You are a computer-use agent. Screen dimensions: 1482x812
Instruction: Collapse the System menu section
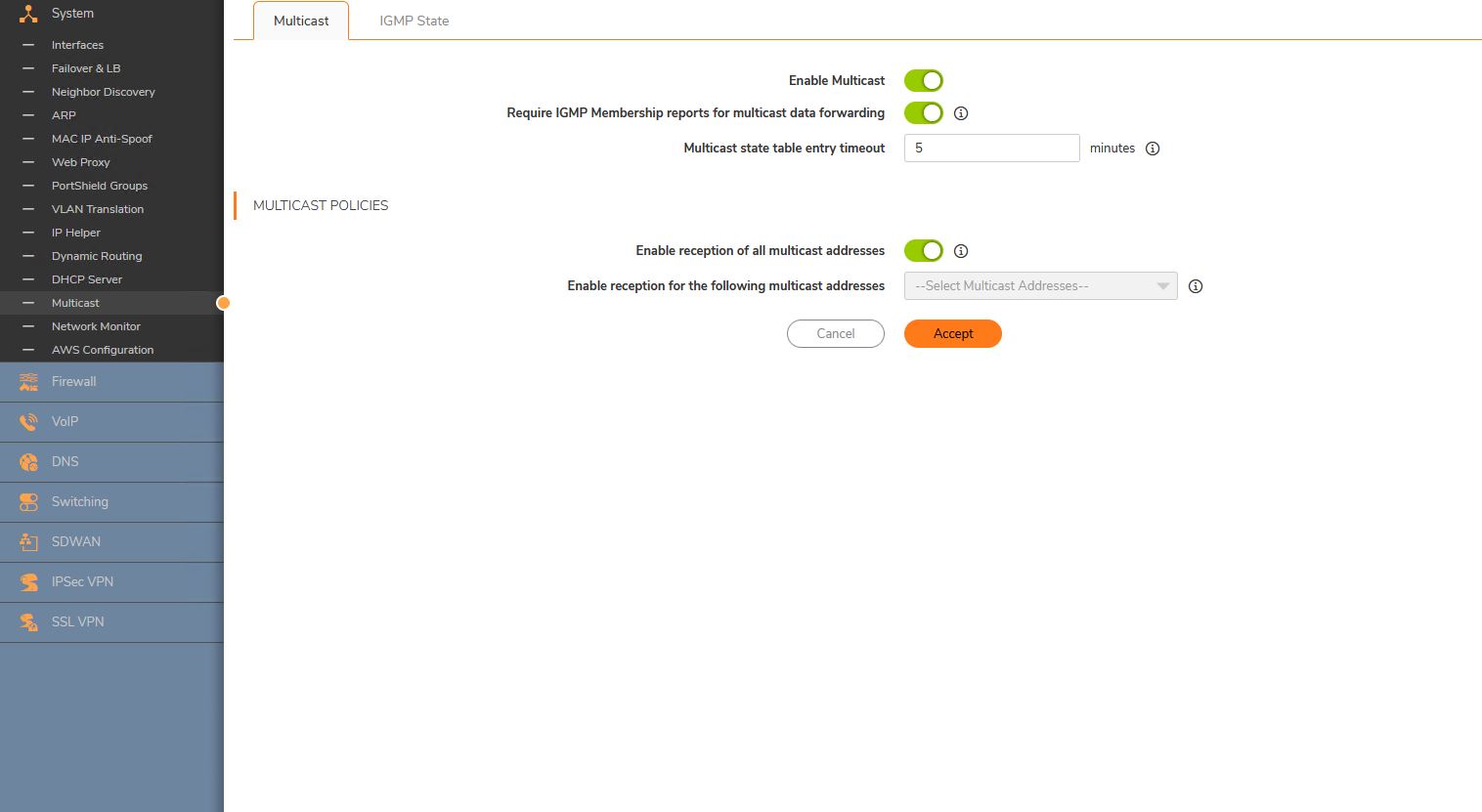click(x=72, y=14)
